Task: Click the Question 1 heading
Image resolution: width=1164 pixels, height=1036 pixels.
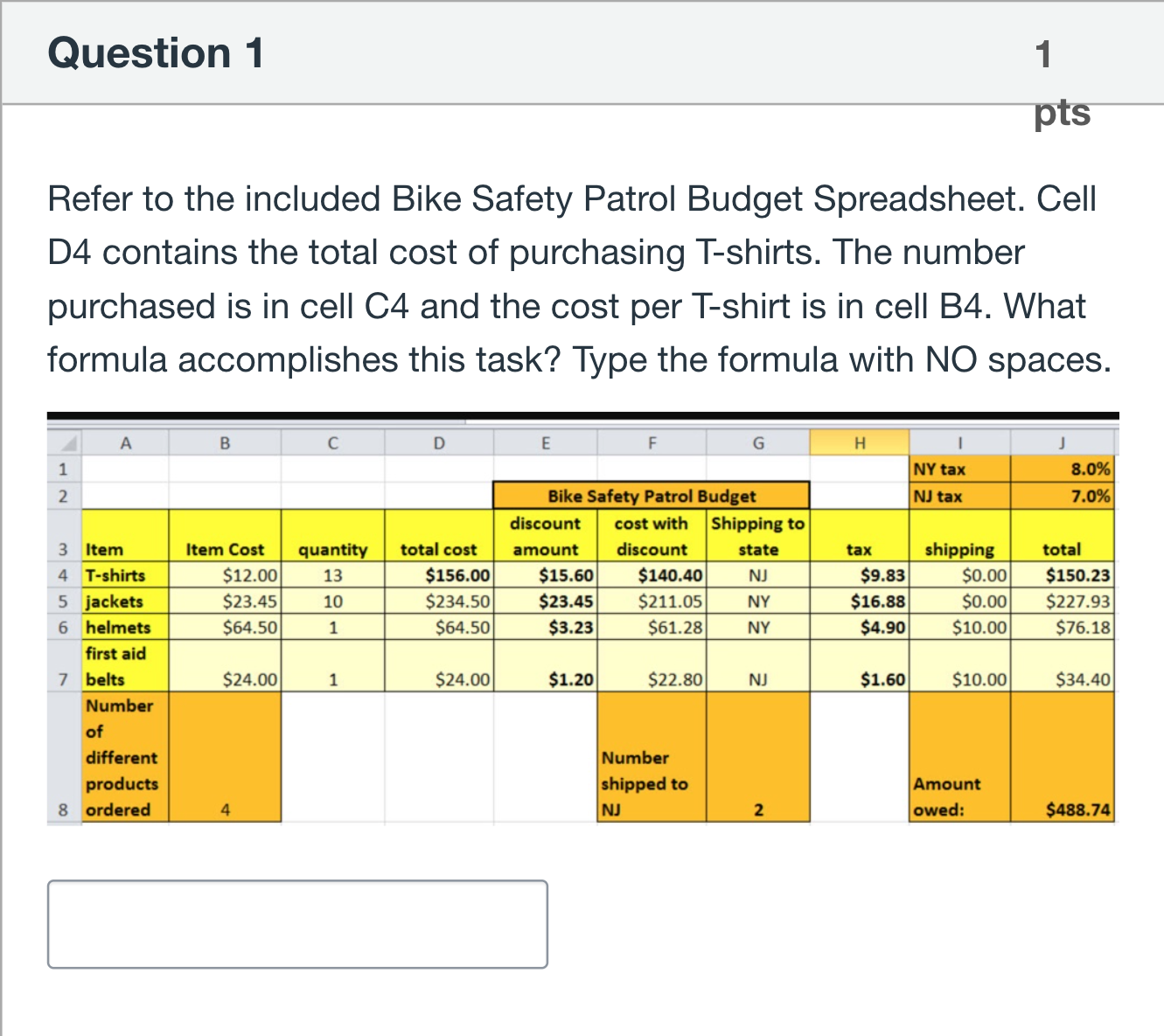Action: click(x=156, y=52)
